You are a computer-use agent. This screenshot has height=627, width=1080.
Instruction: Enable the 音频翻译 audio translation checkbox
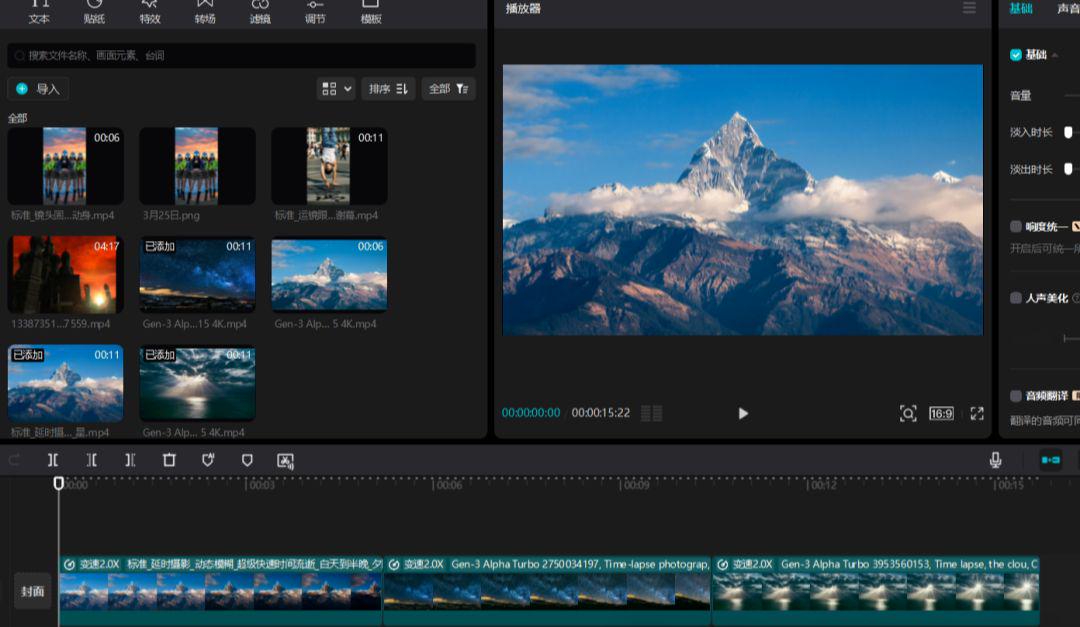[x=1015, y=395]
